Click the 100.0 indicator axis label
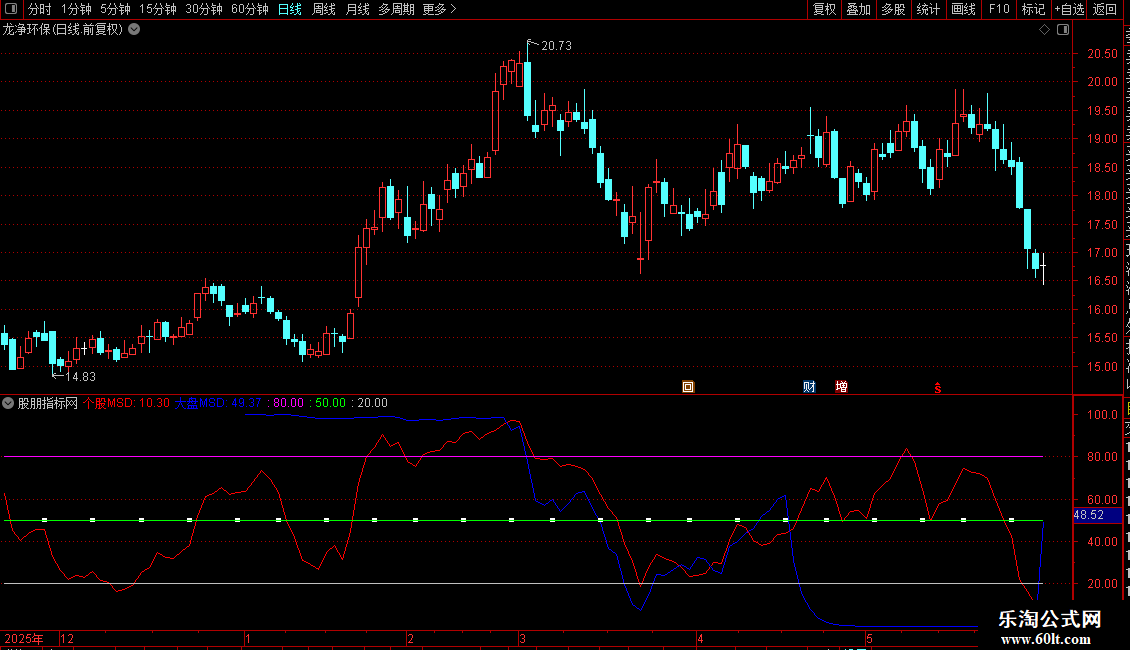1130x650 pixels. [1103, 414]
